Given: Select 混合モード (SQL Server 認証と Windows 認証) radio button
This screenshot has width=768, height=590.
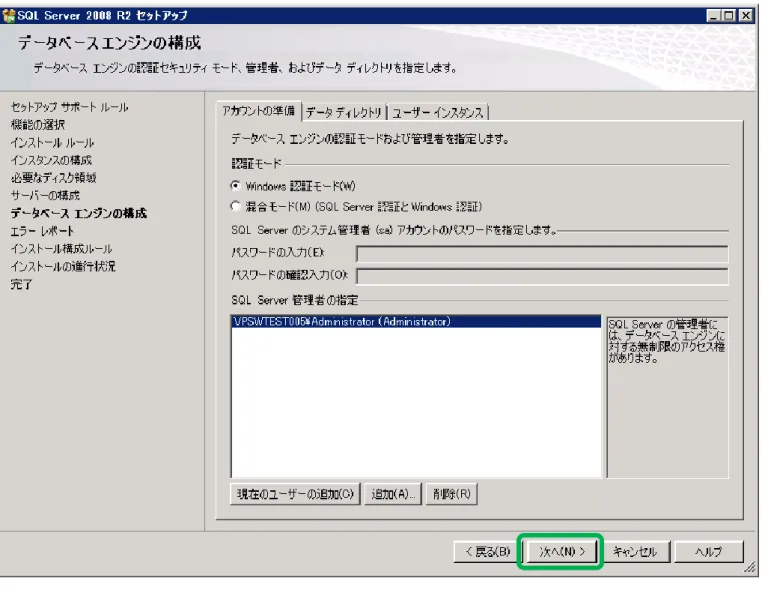Looking at the screenshot, I should coord(236,207).
